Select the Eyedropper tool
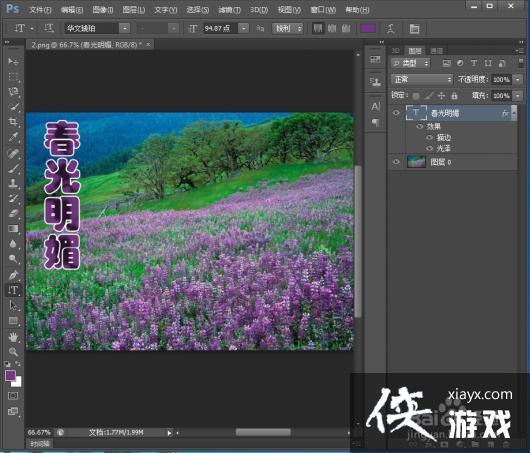Screen dimensions: 530x453 [x=13, y=137]
